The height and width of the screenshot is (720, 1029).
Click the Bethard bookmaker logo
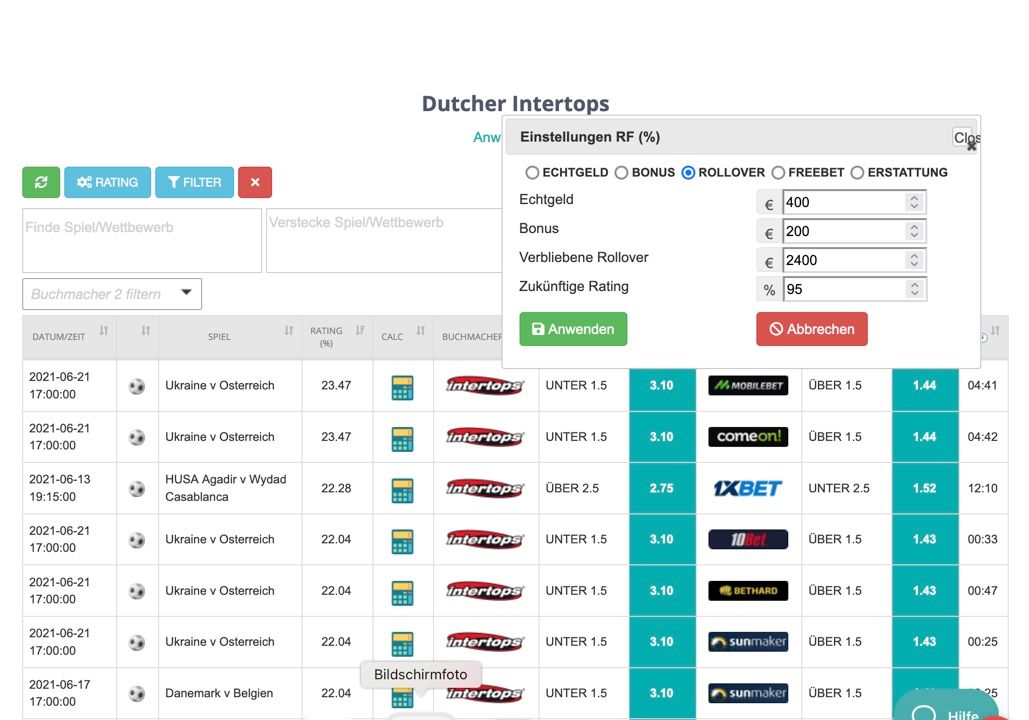[748, 591]
